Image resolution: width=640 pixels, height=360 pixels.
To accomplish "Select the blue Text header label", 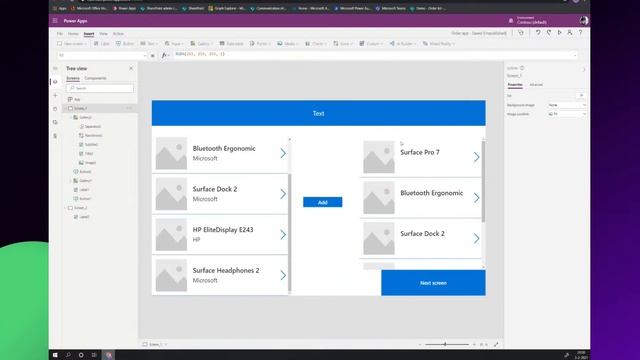I will (x=318, y=113).
